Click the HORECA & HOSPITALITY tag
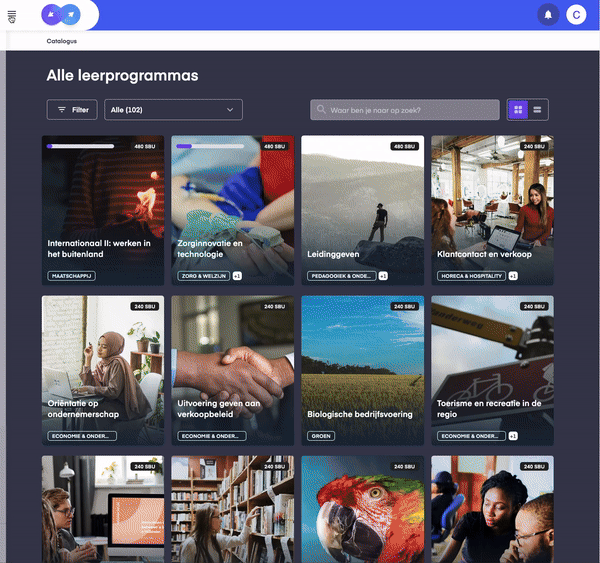600x563 pixels. 471,276
